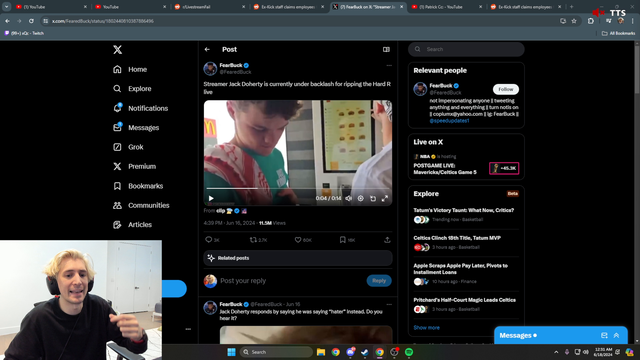Open the xQc Twitch bookmark
640x360 pixels.
(24, 33)
